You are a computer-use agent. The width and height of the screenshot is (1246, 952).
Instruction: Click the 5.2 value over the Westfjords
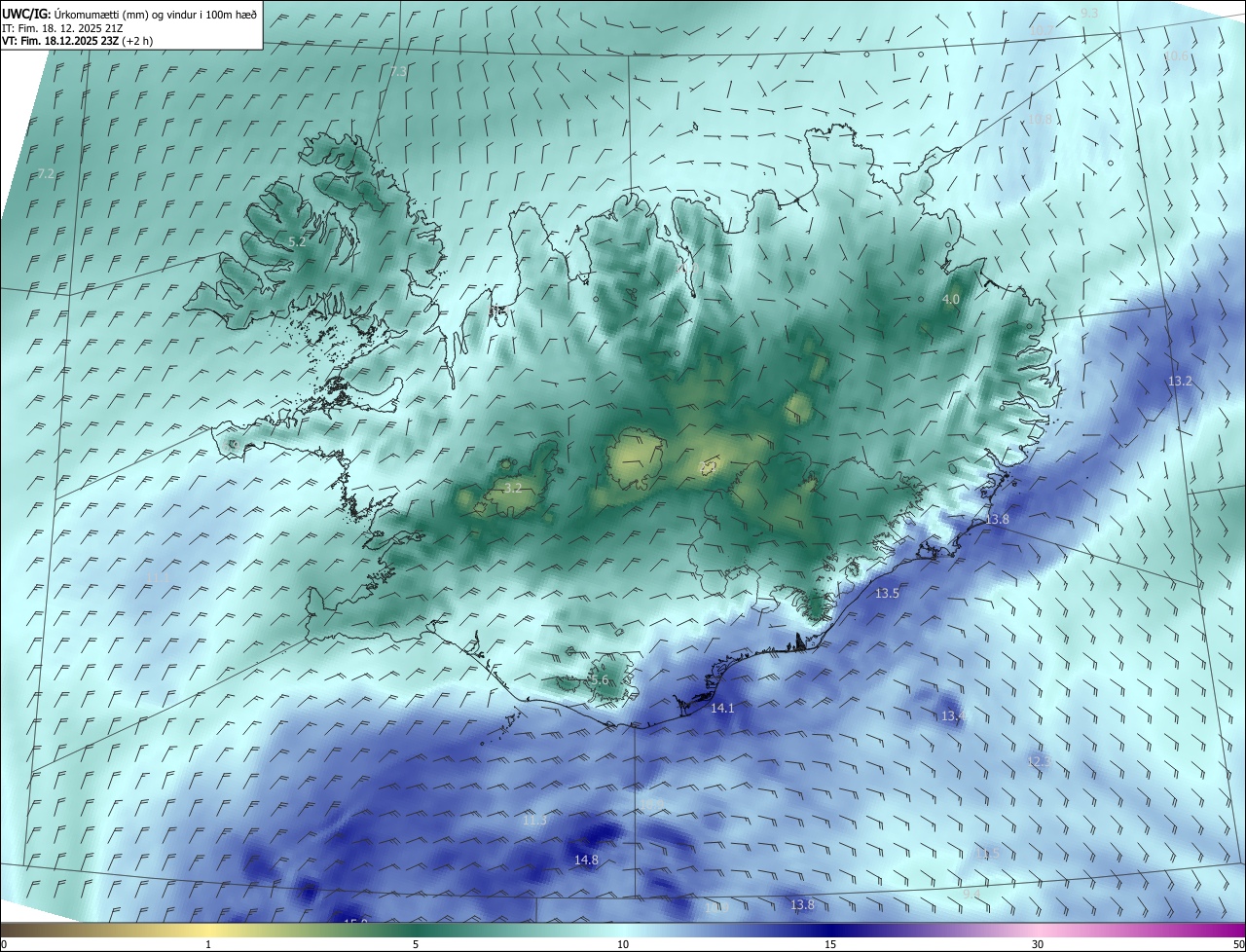[x=297, y=241]
